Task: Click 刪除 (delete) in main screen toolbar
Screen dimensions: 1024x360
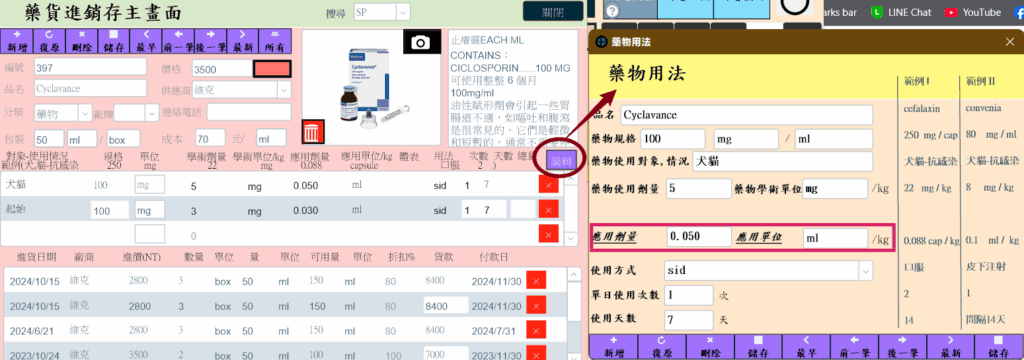Action: tap(82, 41)
